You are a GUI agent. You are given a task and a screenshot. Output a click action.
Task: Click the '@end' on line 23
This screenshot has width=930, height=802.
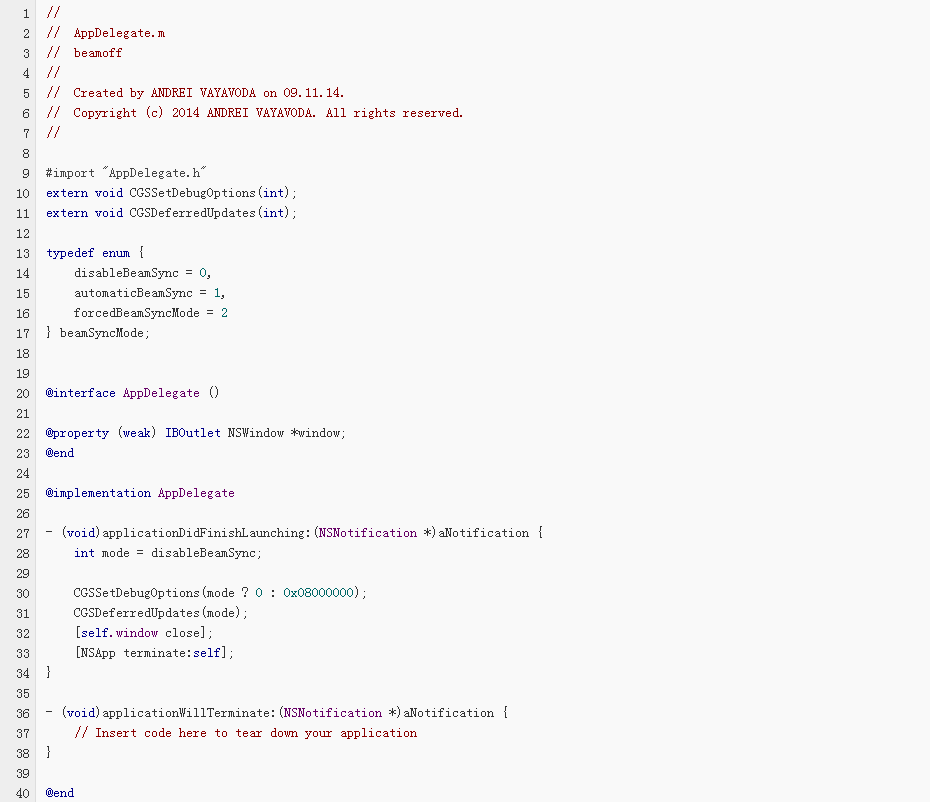click(x=60, y=453)
